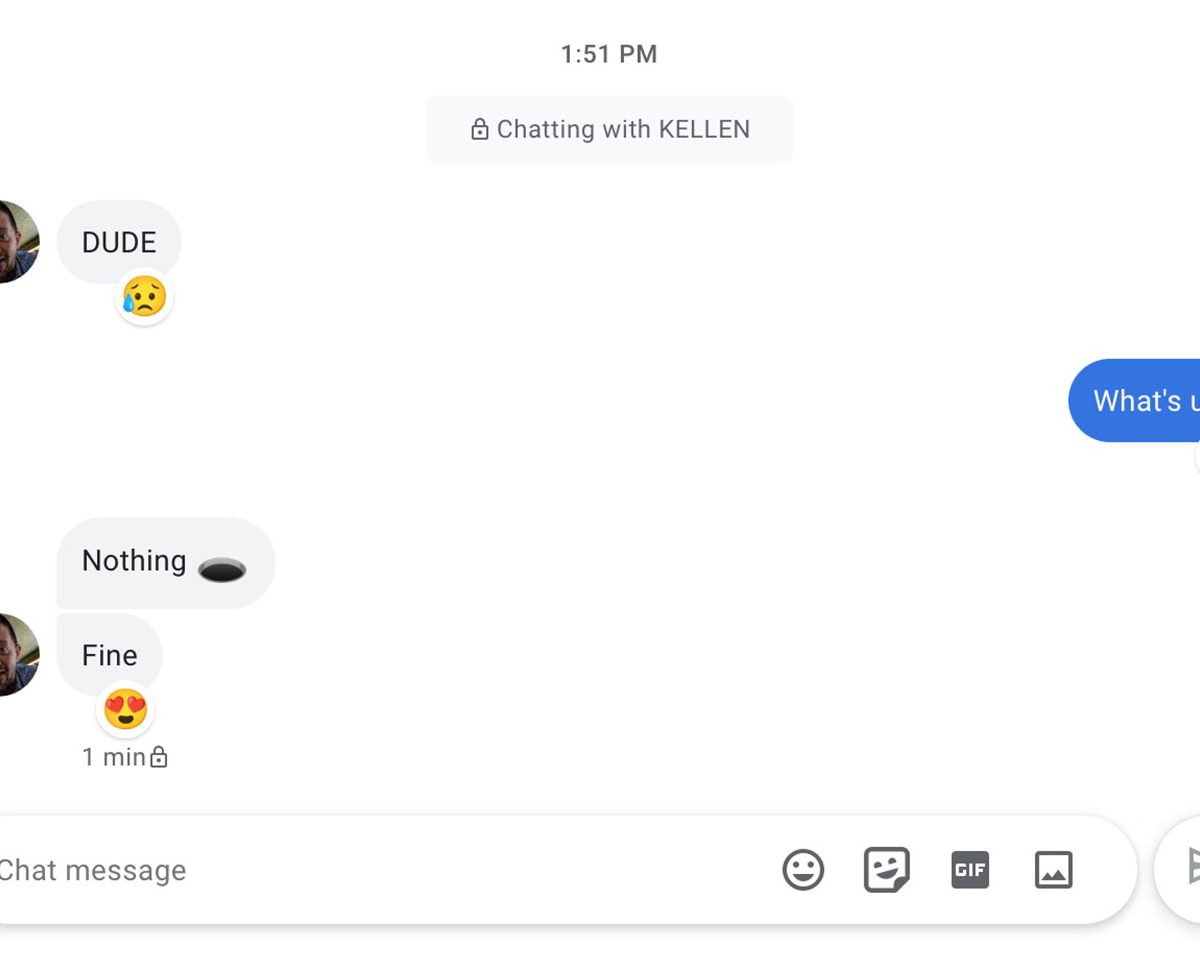Screen dimensions: 1200x972
Task: Open the GIF search
Action: (x=970, y=870)
